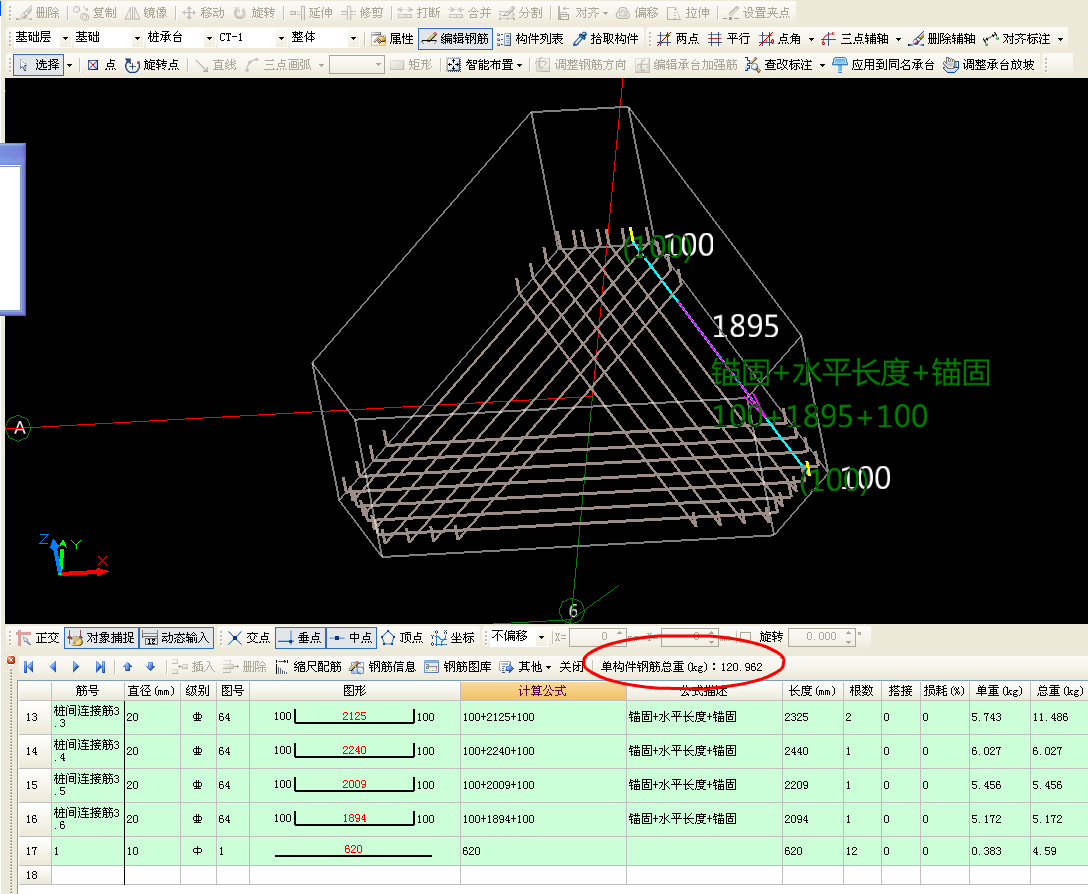
Task: Click 调整承台放坡 button
Action: (x=989, y=65)
